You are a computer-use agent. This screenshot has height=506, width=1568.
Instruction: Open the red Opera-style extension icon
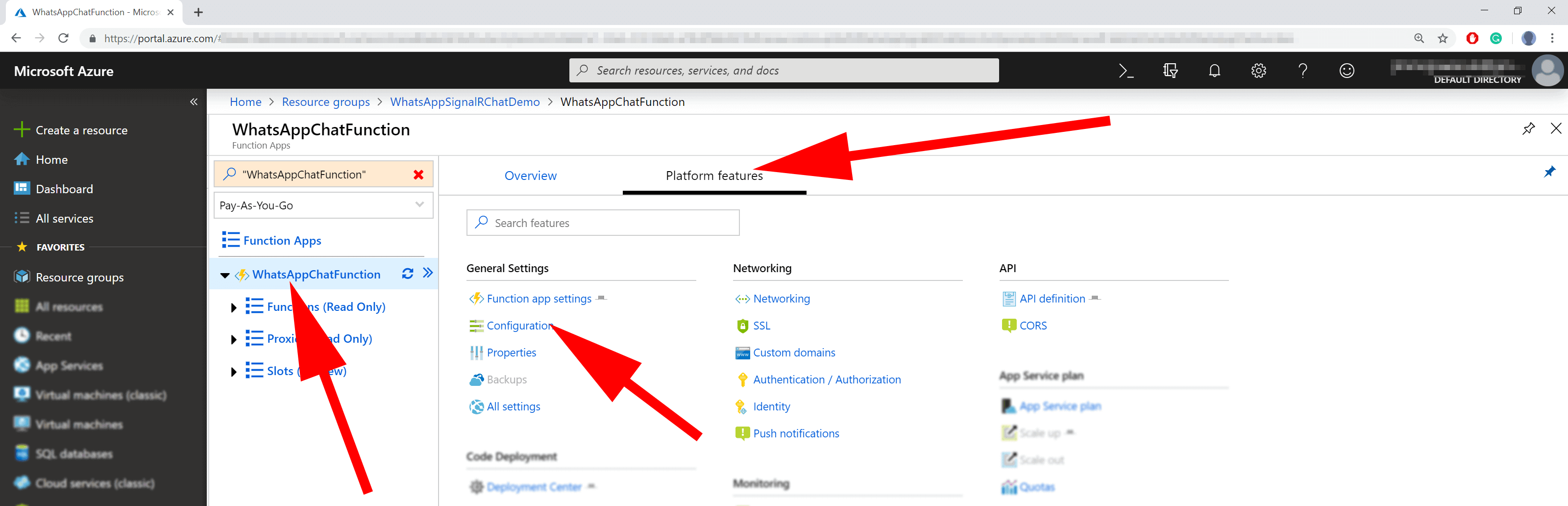(x=1472, y=38)
